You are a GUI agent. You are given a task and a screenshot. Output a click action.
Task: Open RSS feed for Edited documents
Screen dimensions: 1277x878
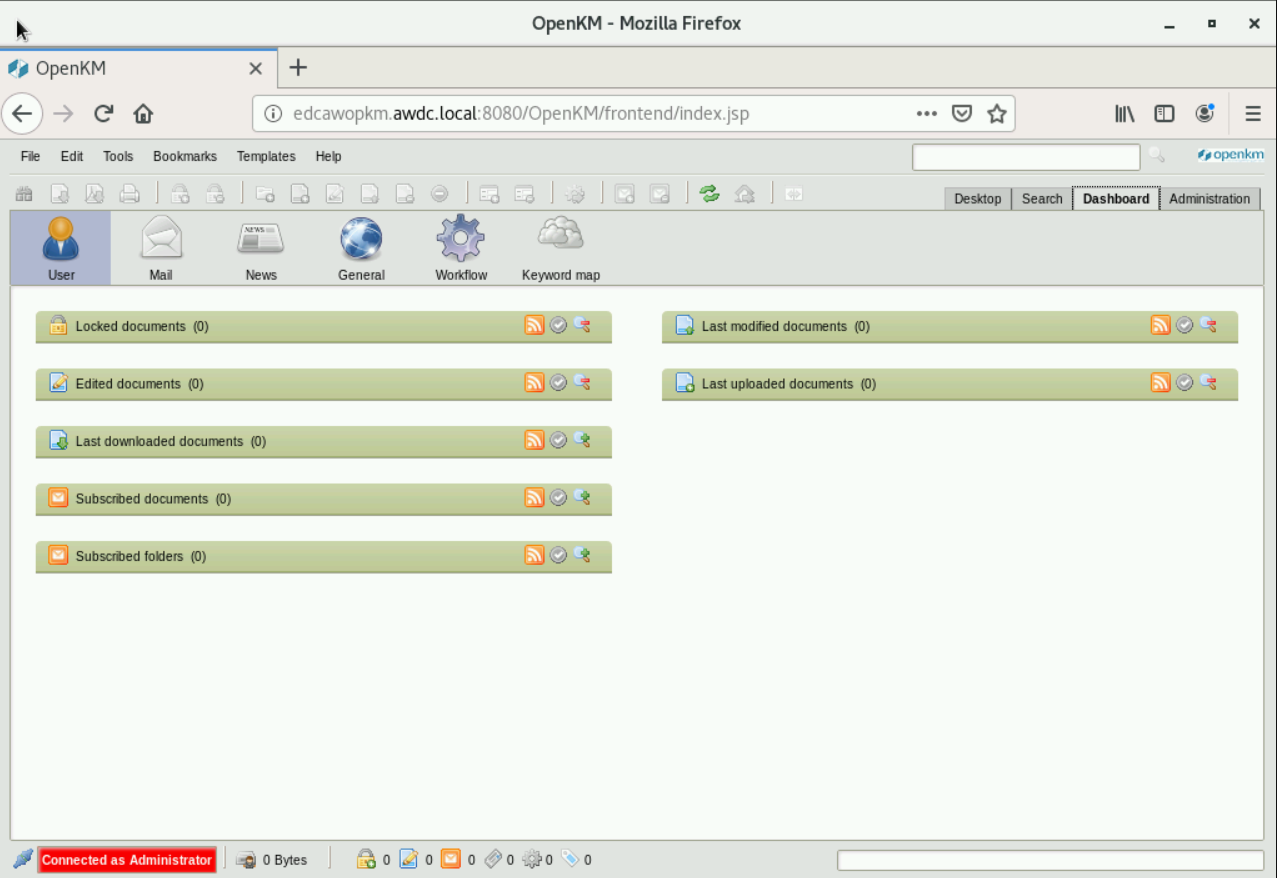point(535,383)
